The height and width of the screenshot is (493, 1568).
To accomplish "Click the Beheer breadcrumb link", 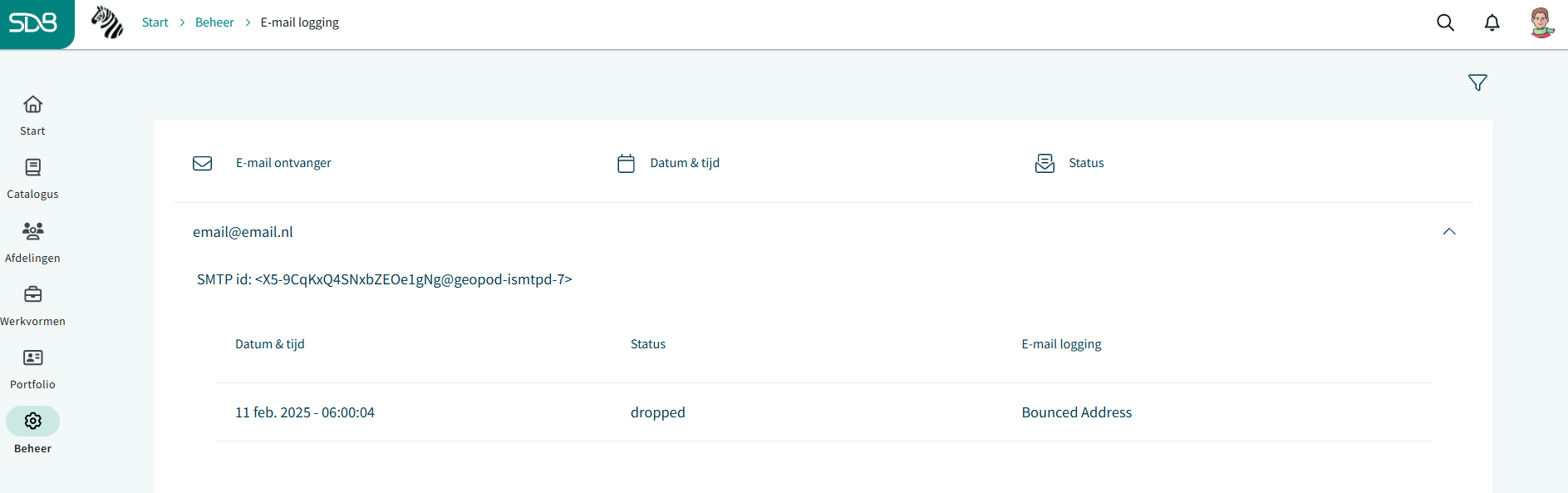I will [214, 22].
